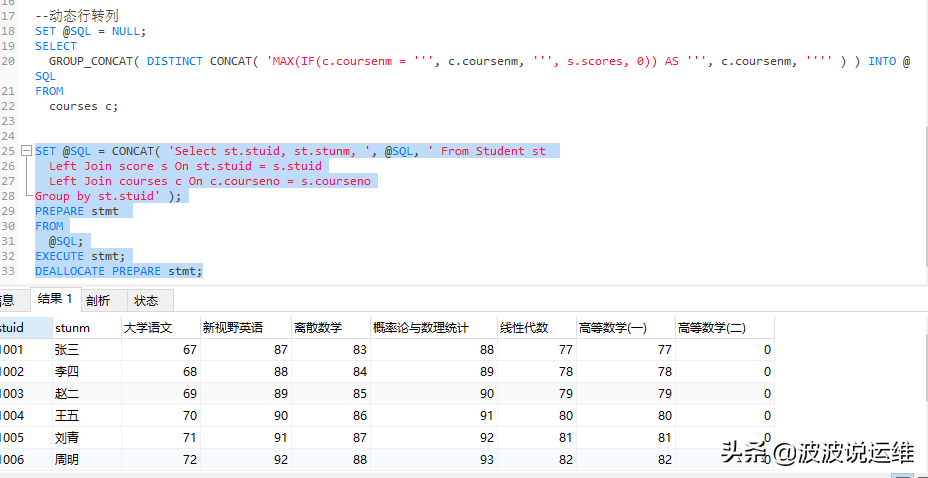This screenshot has height=478, width=928.
Task: Click 李四's 线性代数 score 78
Action: point(537,372)
